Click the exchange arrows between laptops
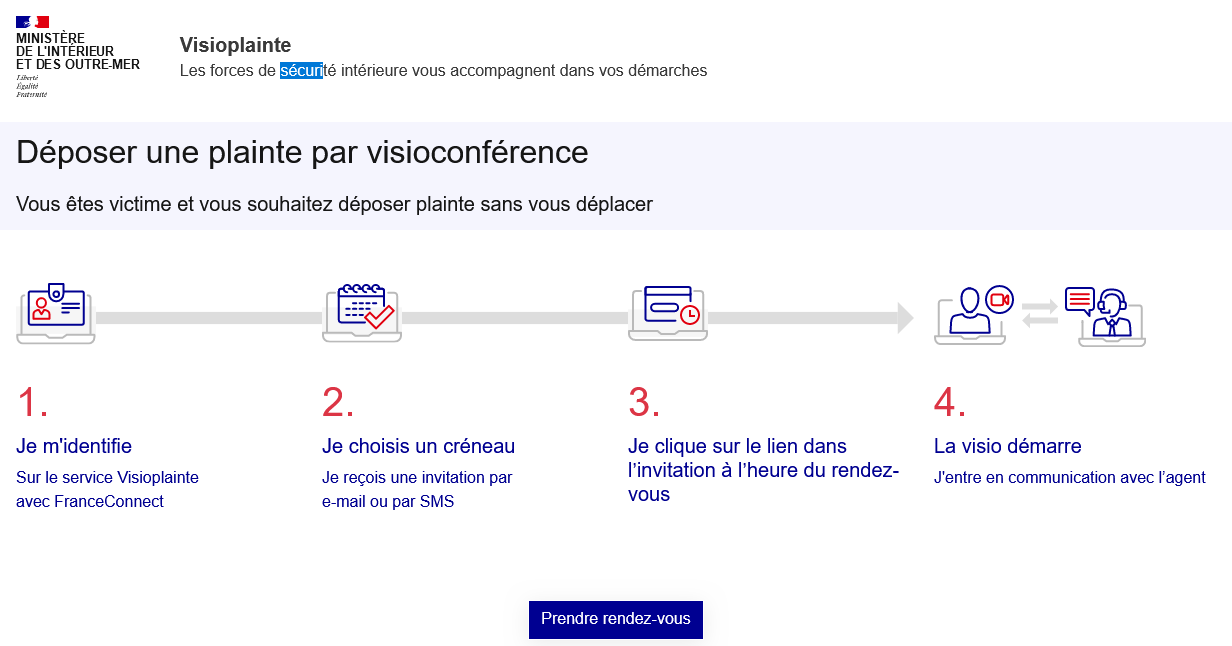The width and height of the screenshot is (1232, 646). click(1040, 313)
